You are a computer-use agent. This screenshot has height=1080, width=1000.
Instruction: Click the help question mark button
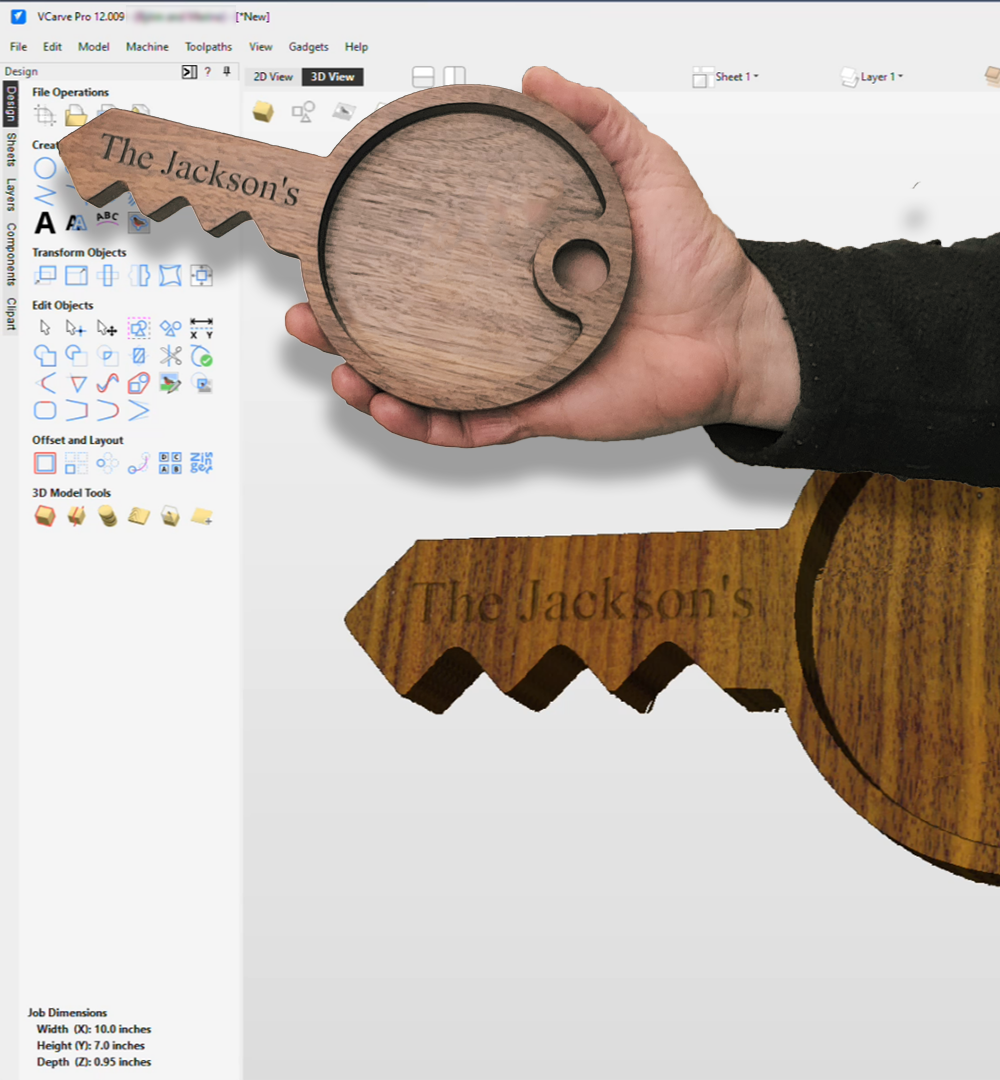click(x=207, y=71)
